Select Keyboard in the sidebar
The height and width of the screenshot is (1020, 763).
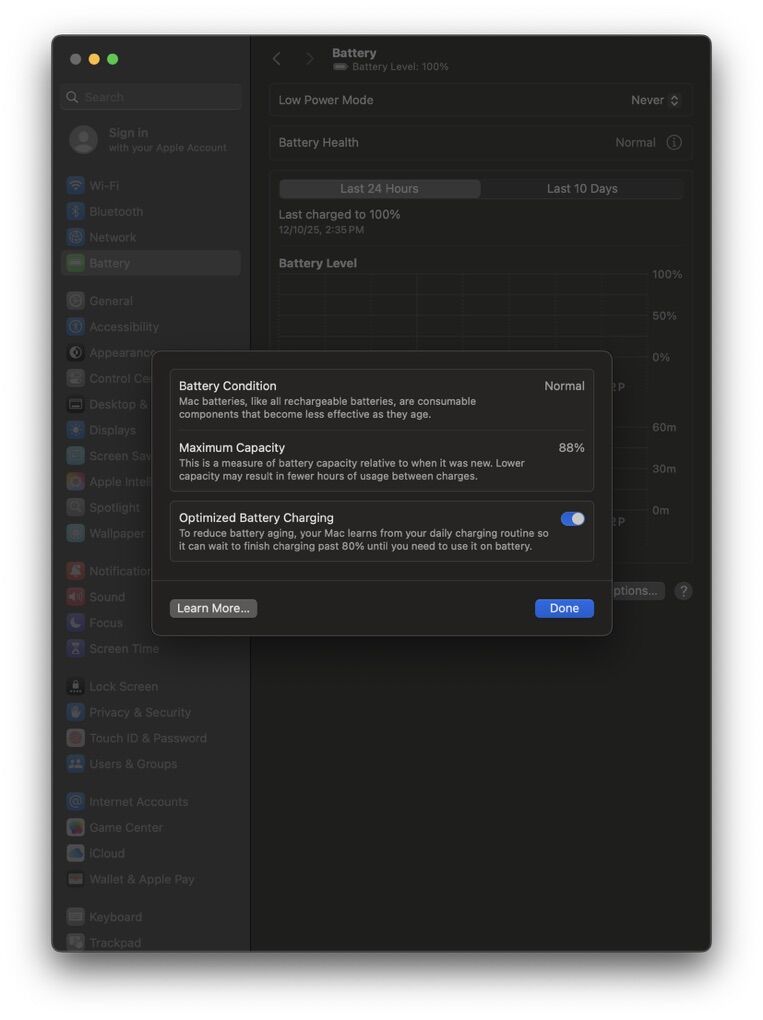click(115, 917)
